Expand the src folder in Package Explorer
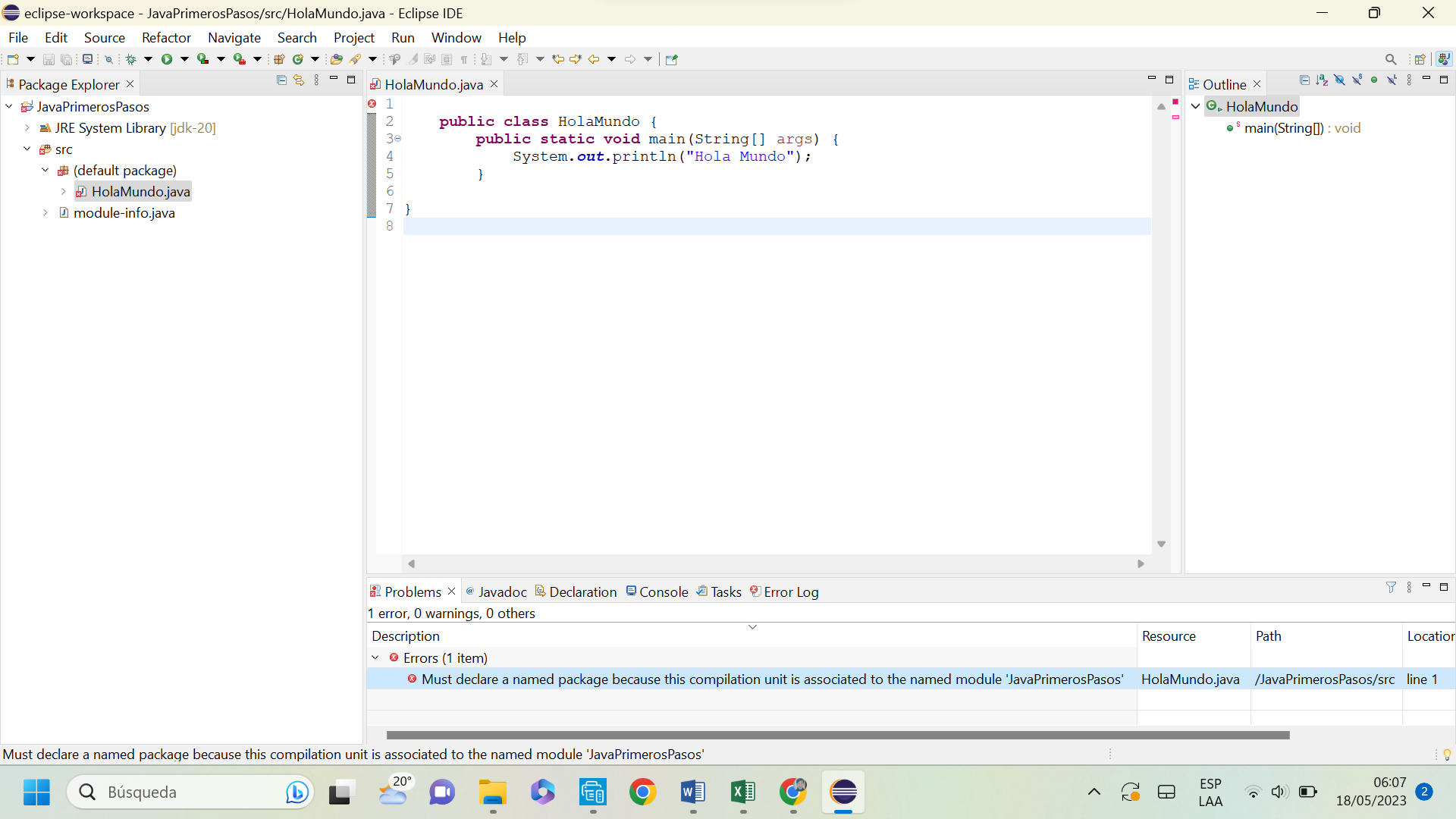The image size is (1456, 819). [27, 148]
